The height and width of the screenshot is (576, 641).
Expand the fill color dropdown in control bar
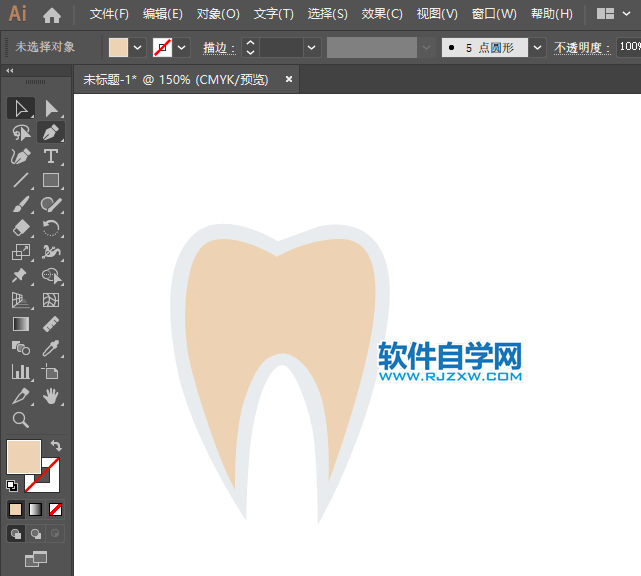click(137, 47)
